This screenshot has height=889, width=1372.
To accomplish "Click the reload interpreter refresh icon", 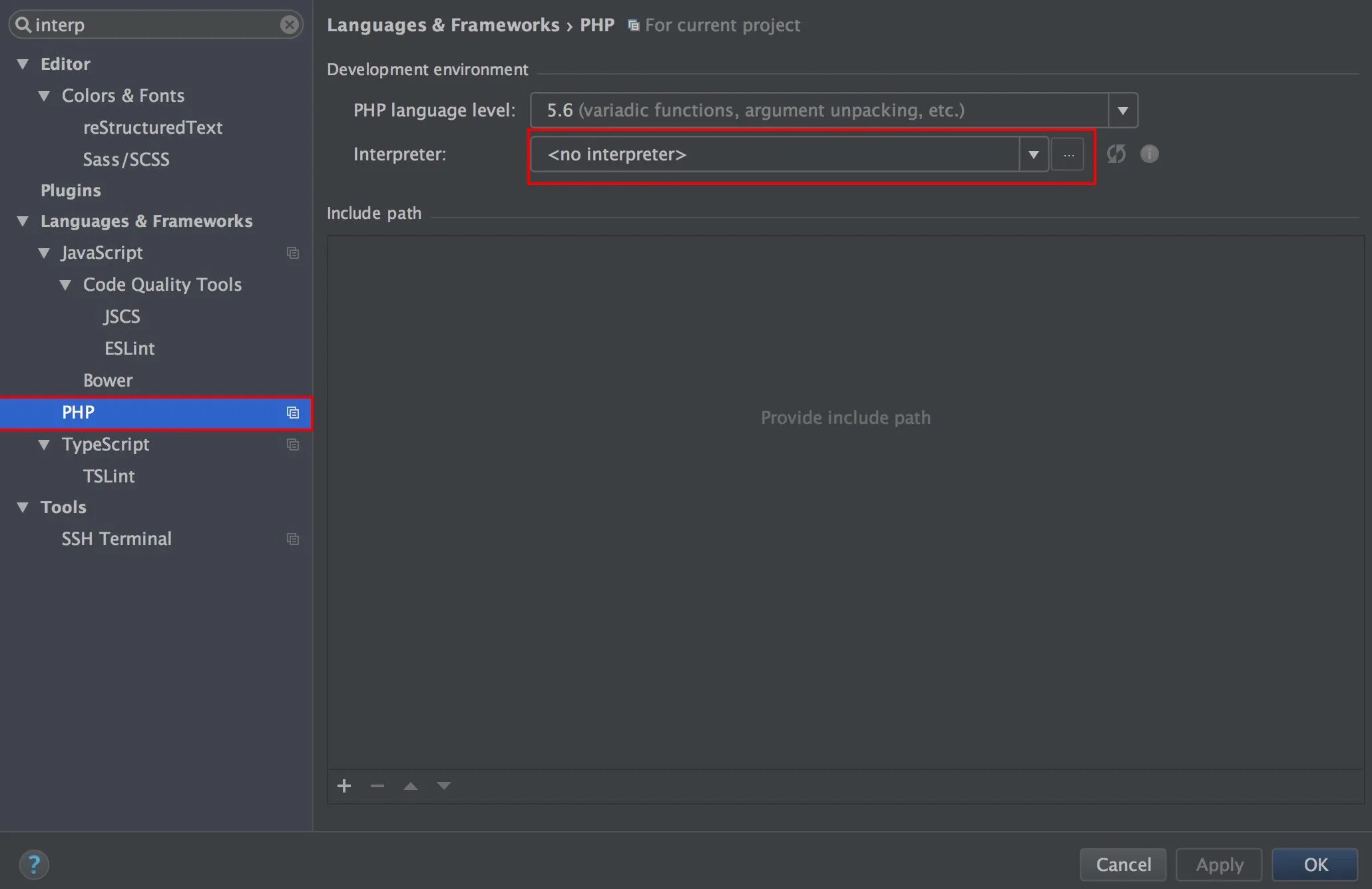I will point(1116,154).
